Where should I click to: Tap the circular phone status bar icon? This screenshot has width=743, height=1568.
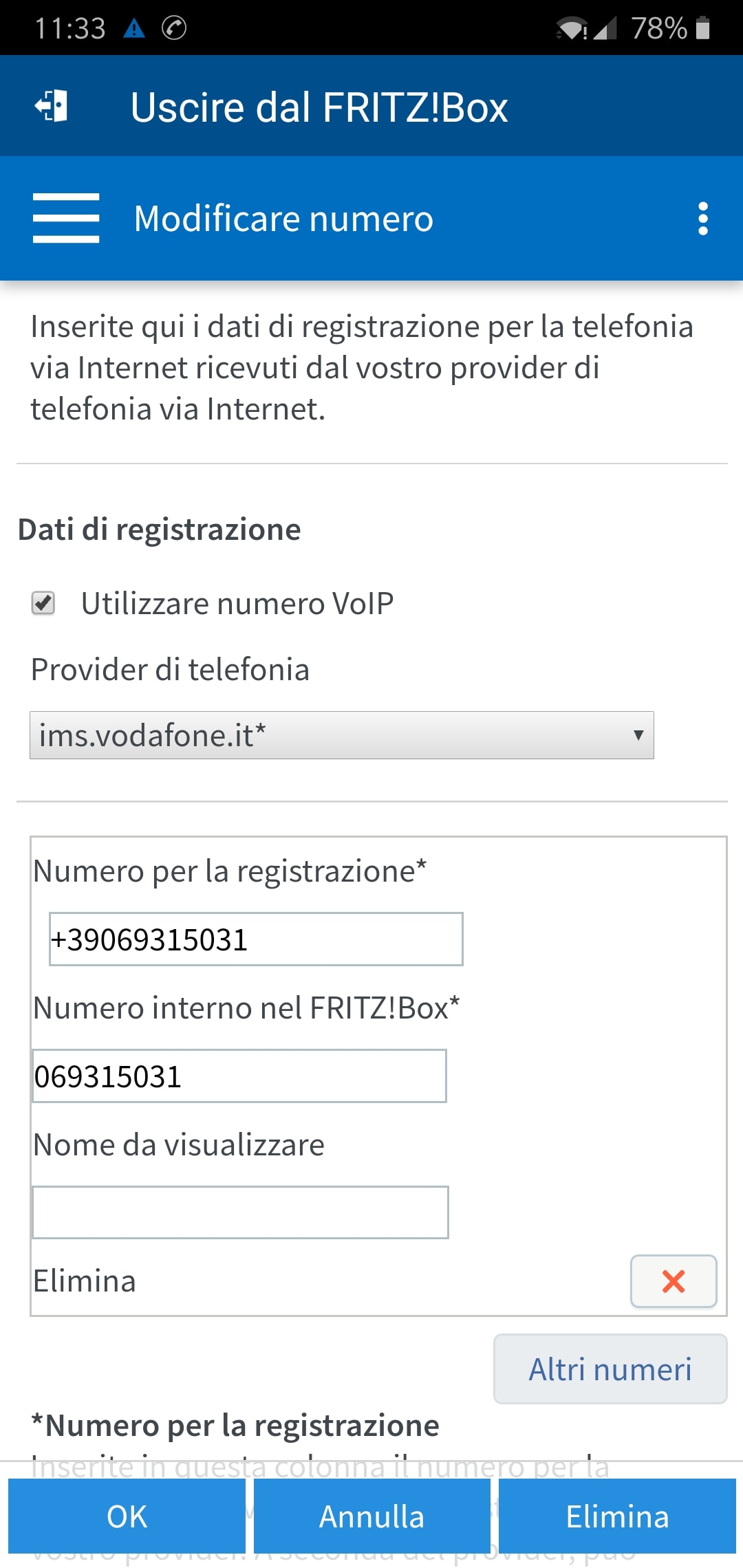174,28
